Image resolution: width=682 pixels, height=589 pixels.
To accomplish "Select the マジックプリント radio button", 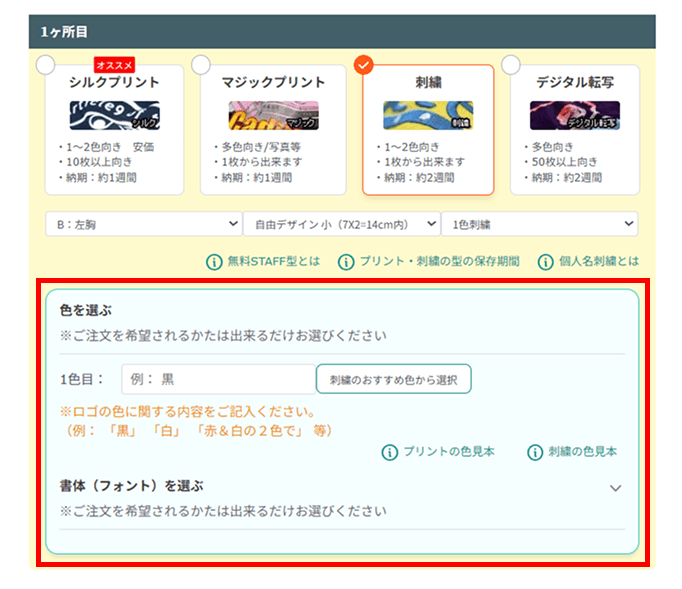I will [x=201, y=65].
